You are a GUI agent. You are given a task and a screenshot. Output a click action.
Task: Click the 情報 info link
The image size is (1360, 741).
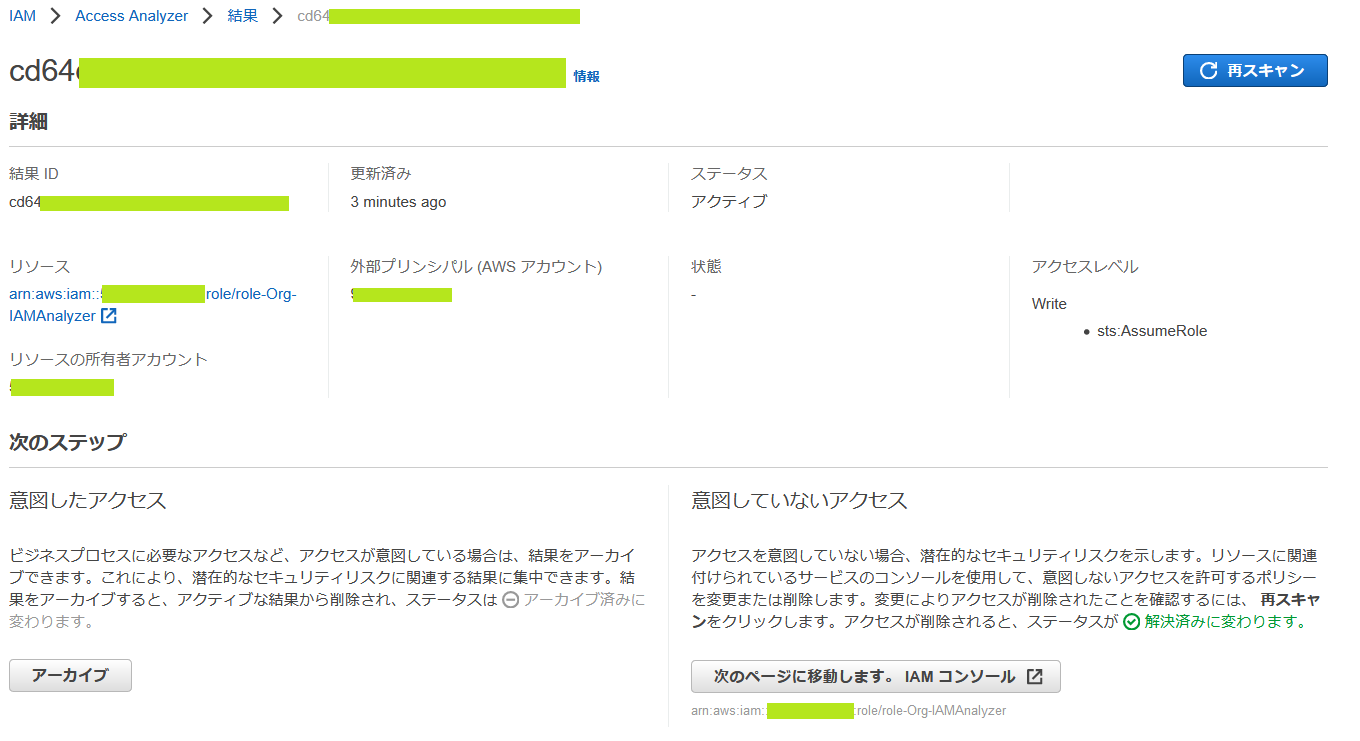pos(586,76)
